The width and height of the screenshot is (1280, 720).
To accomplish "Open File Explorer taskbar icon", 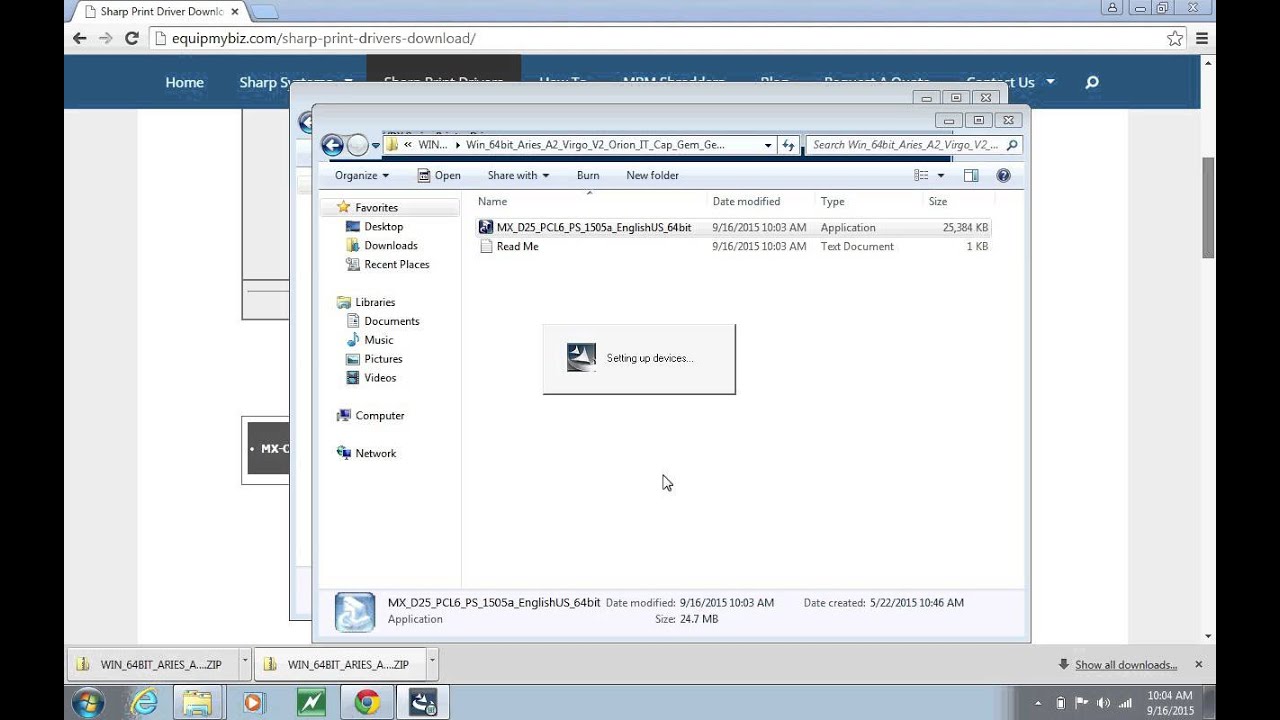I will point(197,703).
